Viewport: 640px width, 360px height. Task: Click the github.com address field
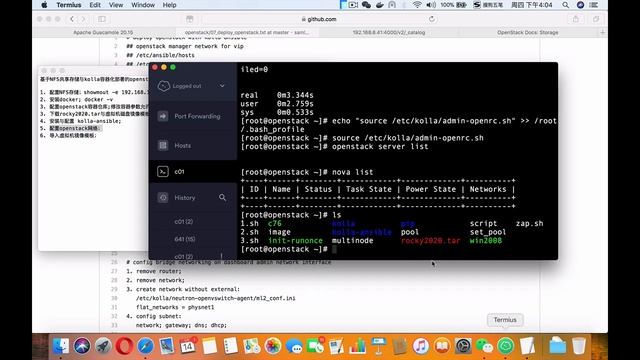tap(318, 19)
